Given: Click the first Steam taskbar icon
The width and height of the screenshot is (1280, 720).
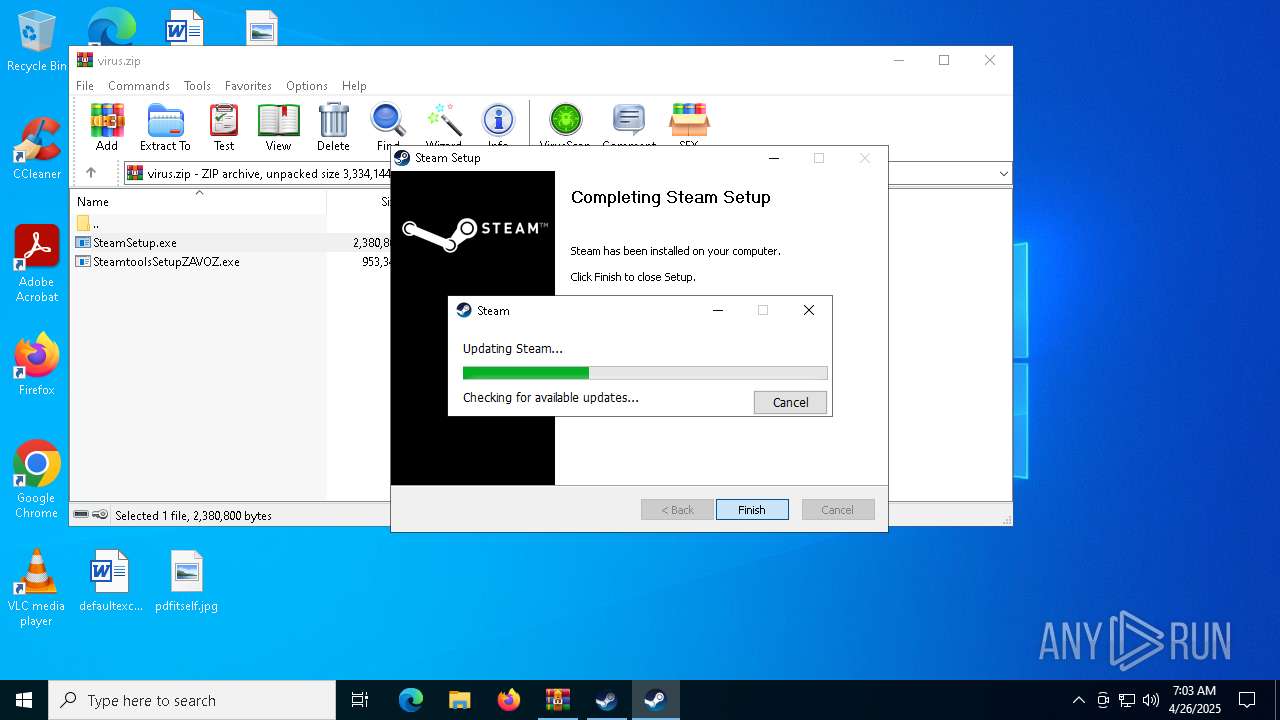Looking at the screenshot, I should tap(606, 700).
